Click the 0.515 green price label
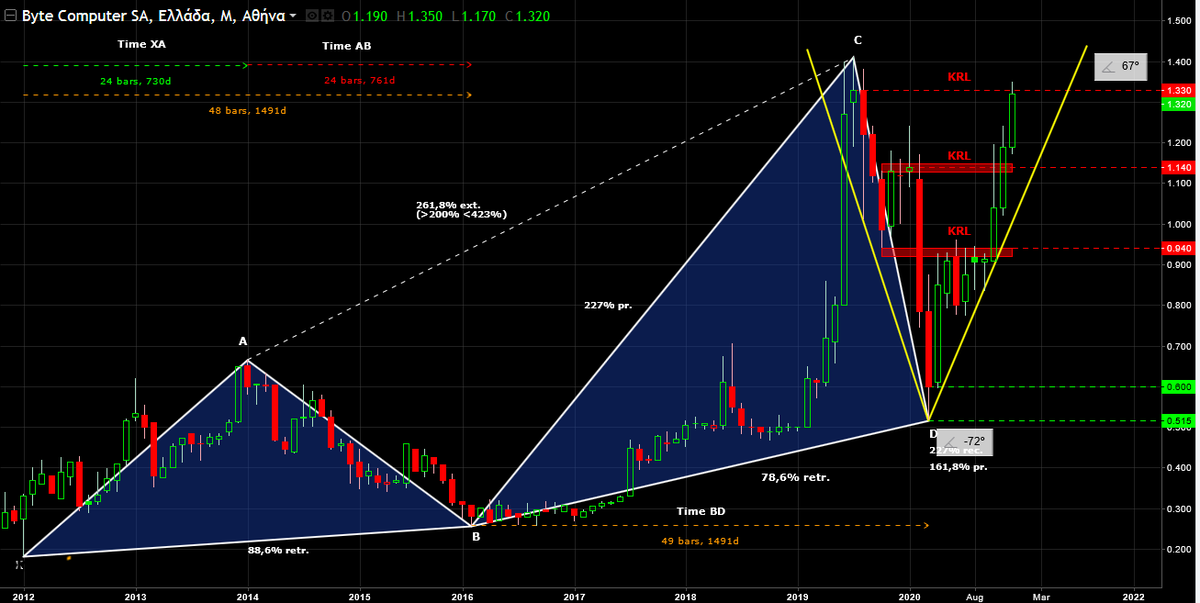This screenshot has width=1200, height=603. pyautogui.click(x=1178, y=421)
